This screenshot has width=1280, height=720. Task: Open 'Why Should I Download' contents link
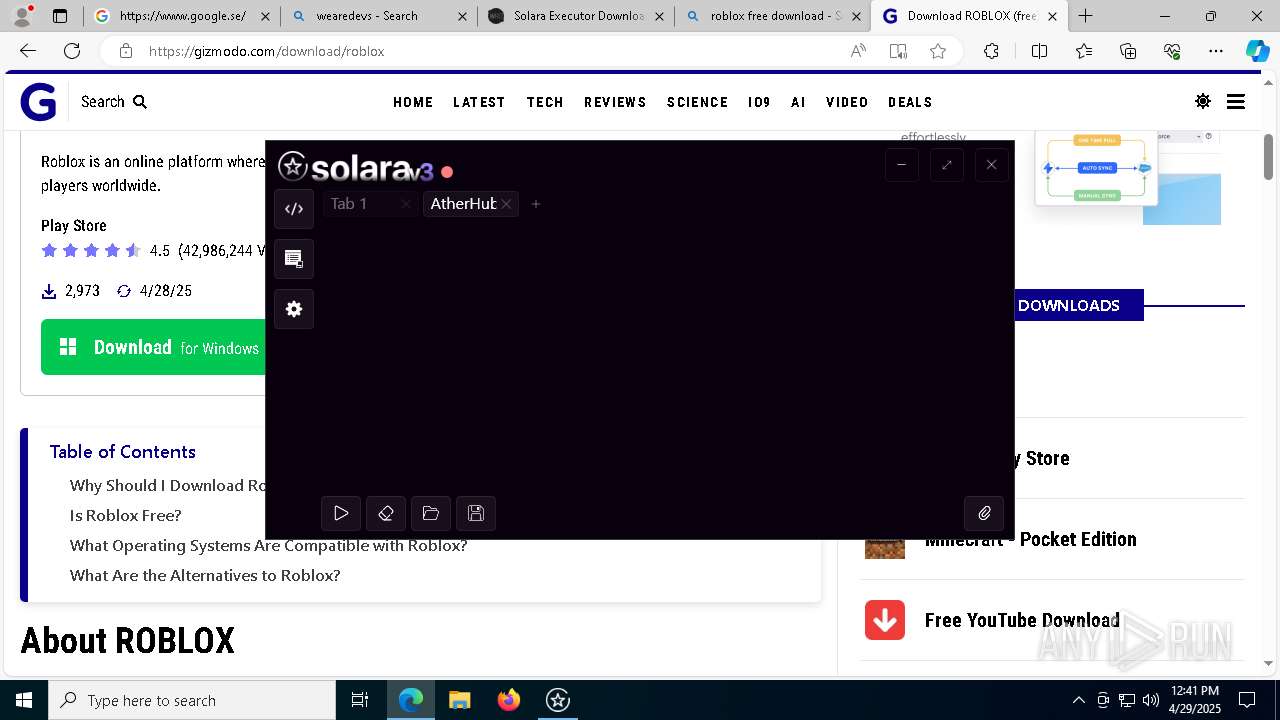167,485
